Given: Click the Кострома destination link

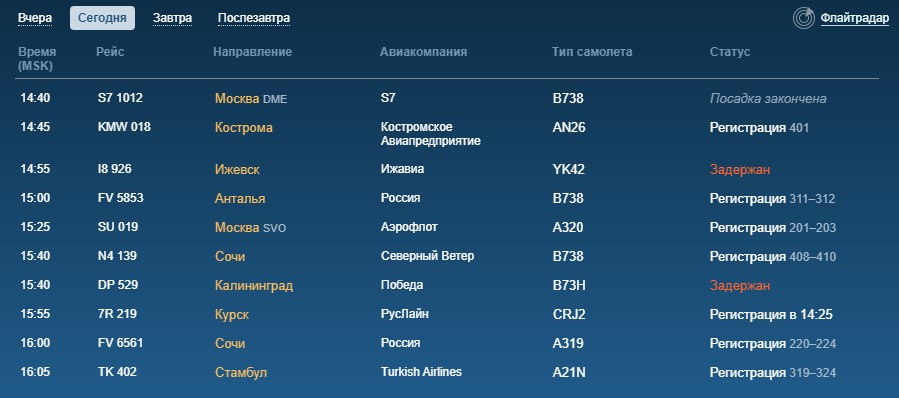Looking at the screenshot, I should tap(244, 127).
